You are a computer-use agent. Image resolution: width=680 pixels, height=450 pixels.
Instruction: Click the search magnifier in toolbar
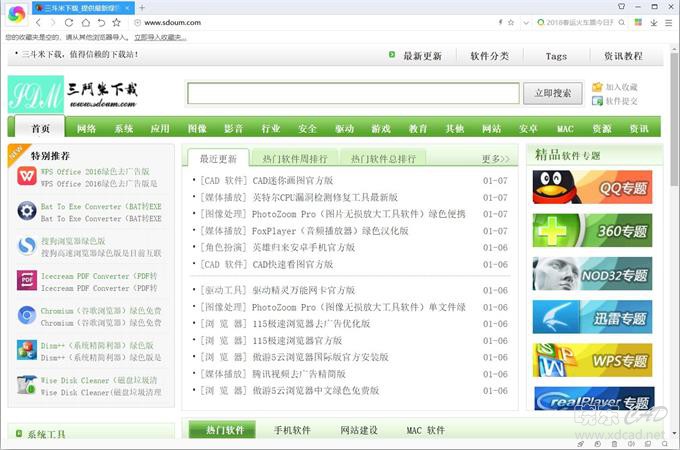[621, 22]
